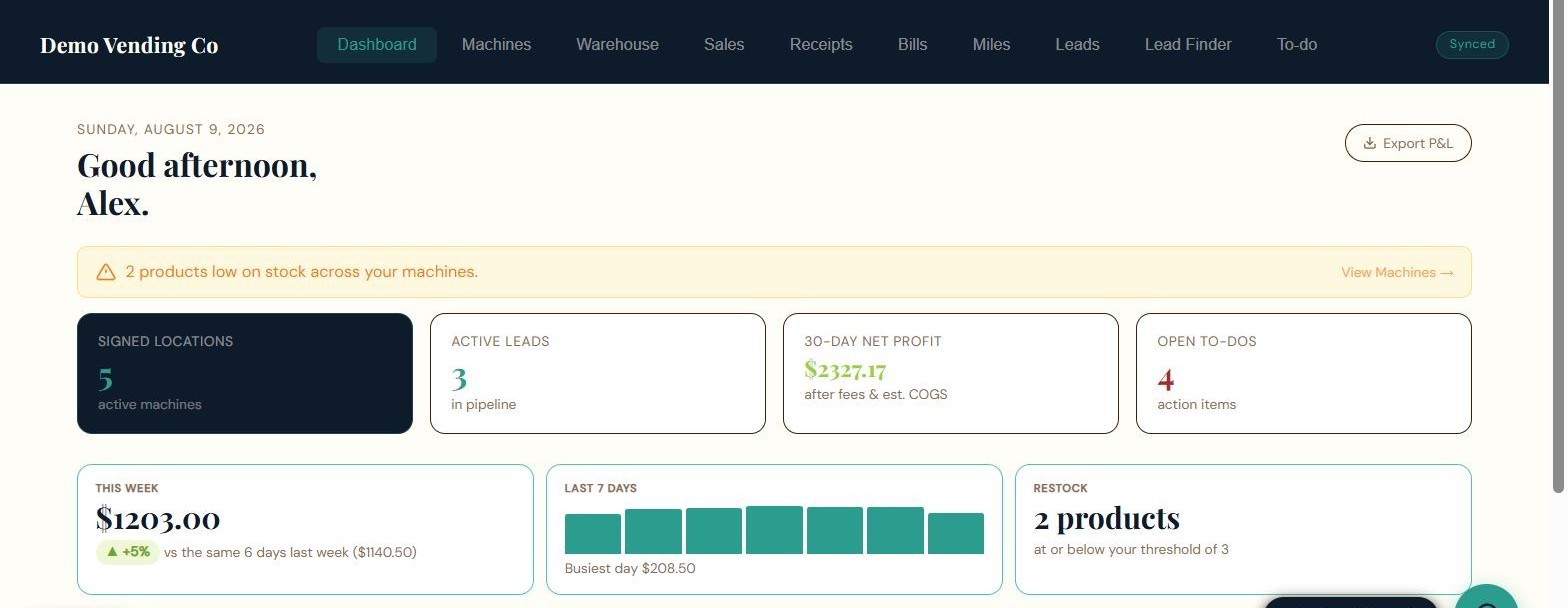Click the first bar in Last 7 Days chart
The height and width of the screenshot is (608, 1568).
(593, 533)
